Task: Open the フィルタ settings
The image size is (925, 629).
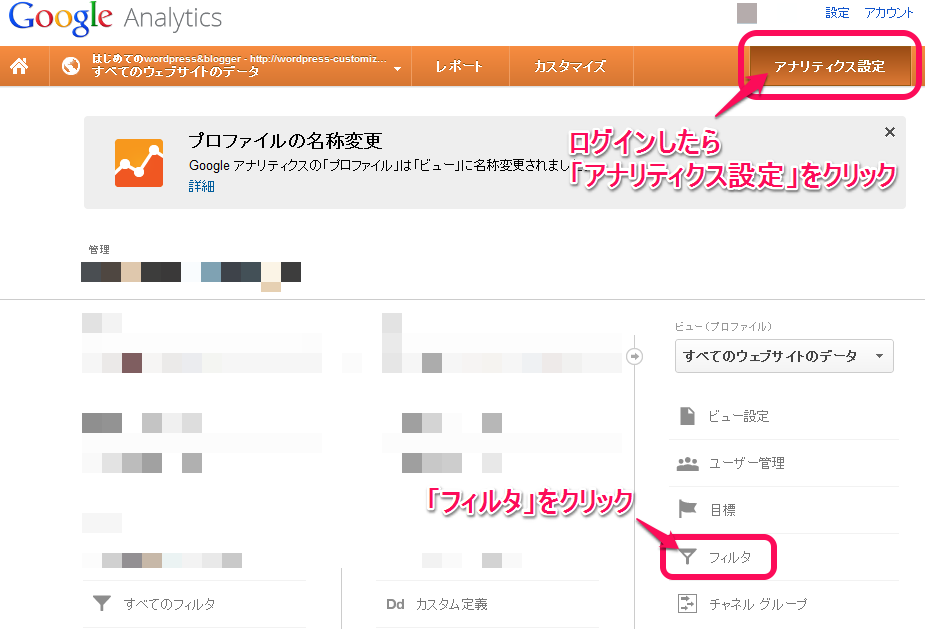Action: pos(730,557)
